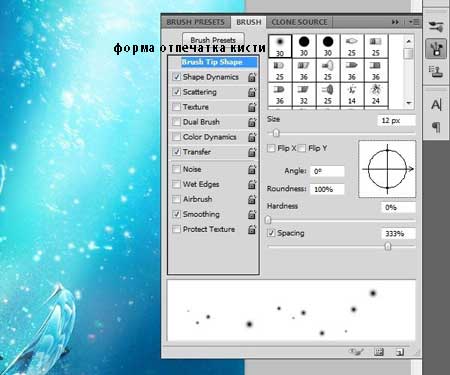
Task: Click the lock icon next to Texture
Action: pos(252,107)
